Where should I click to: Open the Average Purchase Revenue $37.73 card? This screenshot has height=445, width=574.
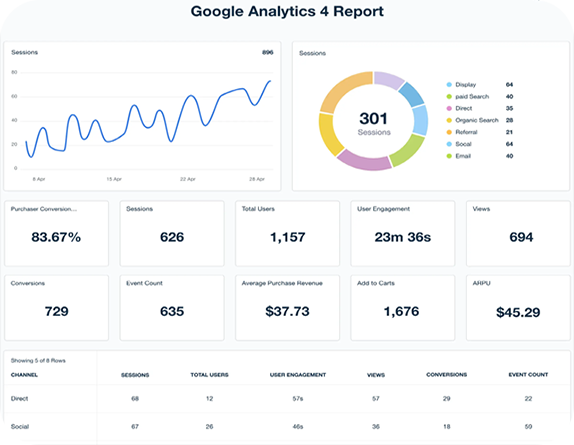[287, 308]
